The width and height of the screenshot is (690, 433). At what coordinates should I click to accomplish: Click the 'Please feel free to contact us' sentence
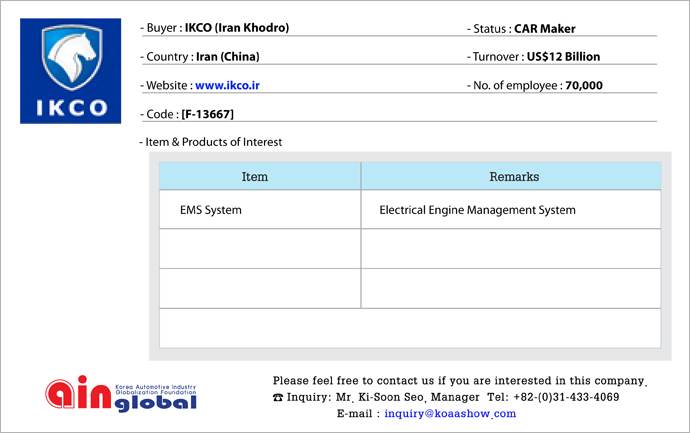(459, 381)
